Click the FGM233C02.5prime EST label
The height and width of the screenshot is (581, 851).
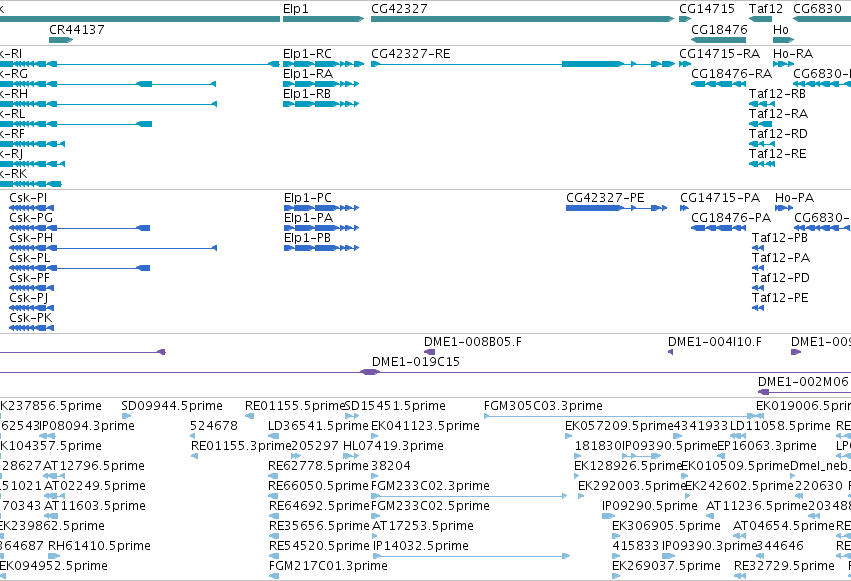(430, 506)
